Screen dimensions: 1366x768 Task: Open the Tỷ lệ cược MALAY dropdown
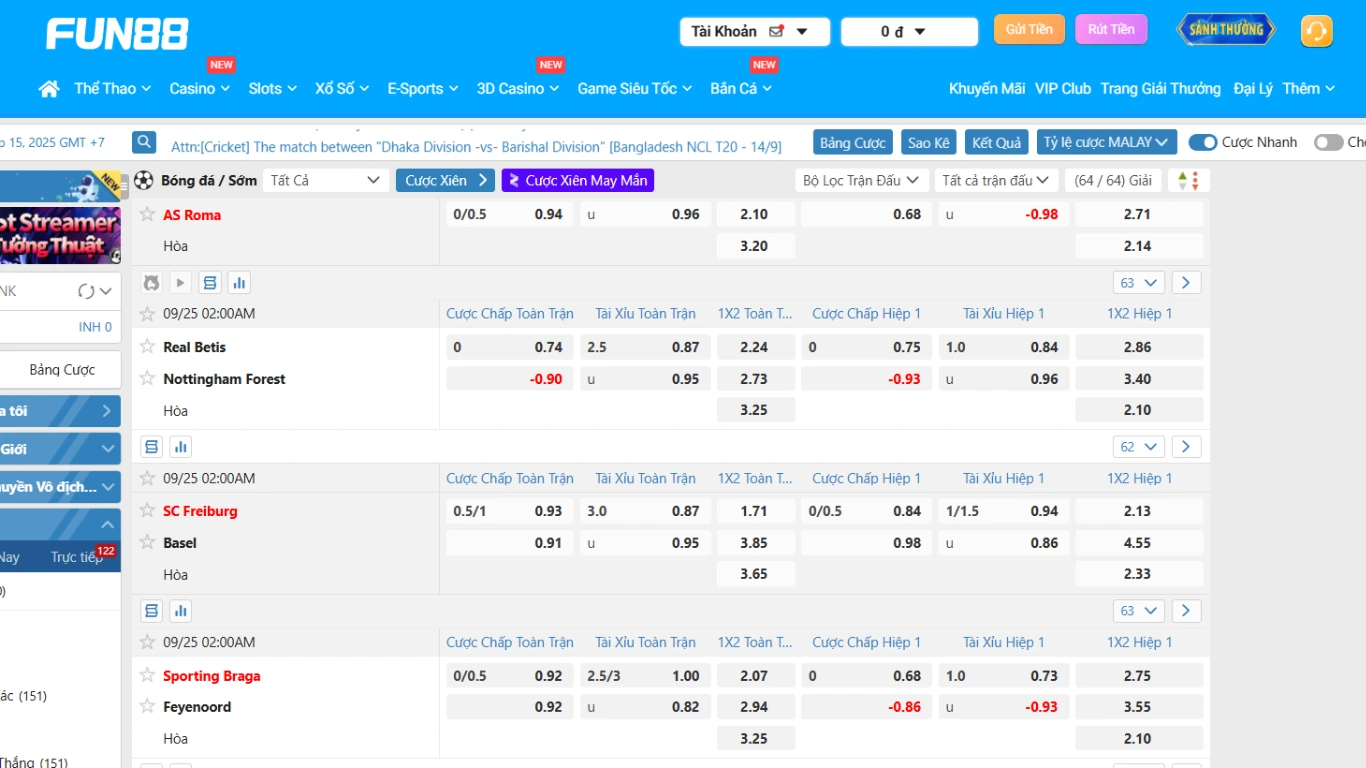[1106, 143]
